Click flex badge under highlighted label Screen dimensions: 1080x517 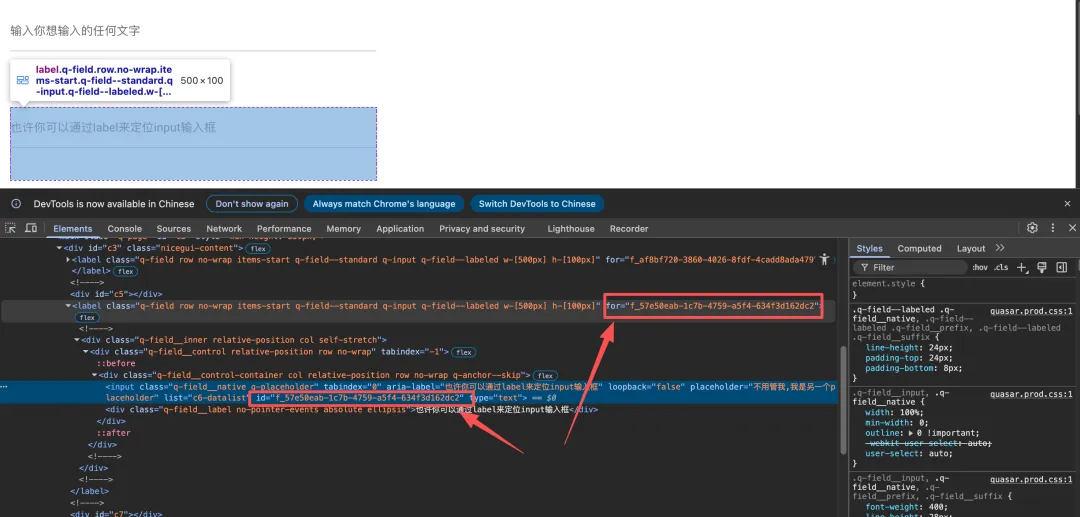(87, 317)
